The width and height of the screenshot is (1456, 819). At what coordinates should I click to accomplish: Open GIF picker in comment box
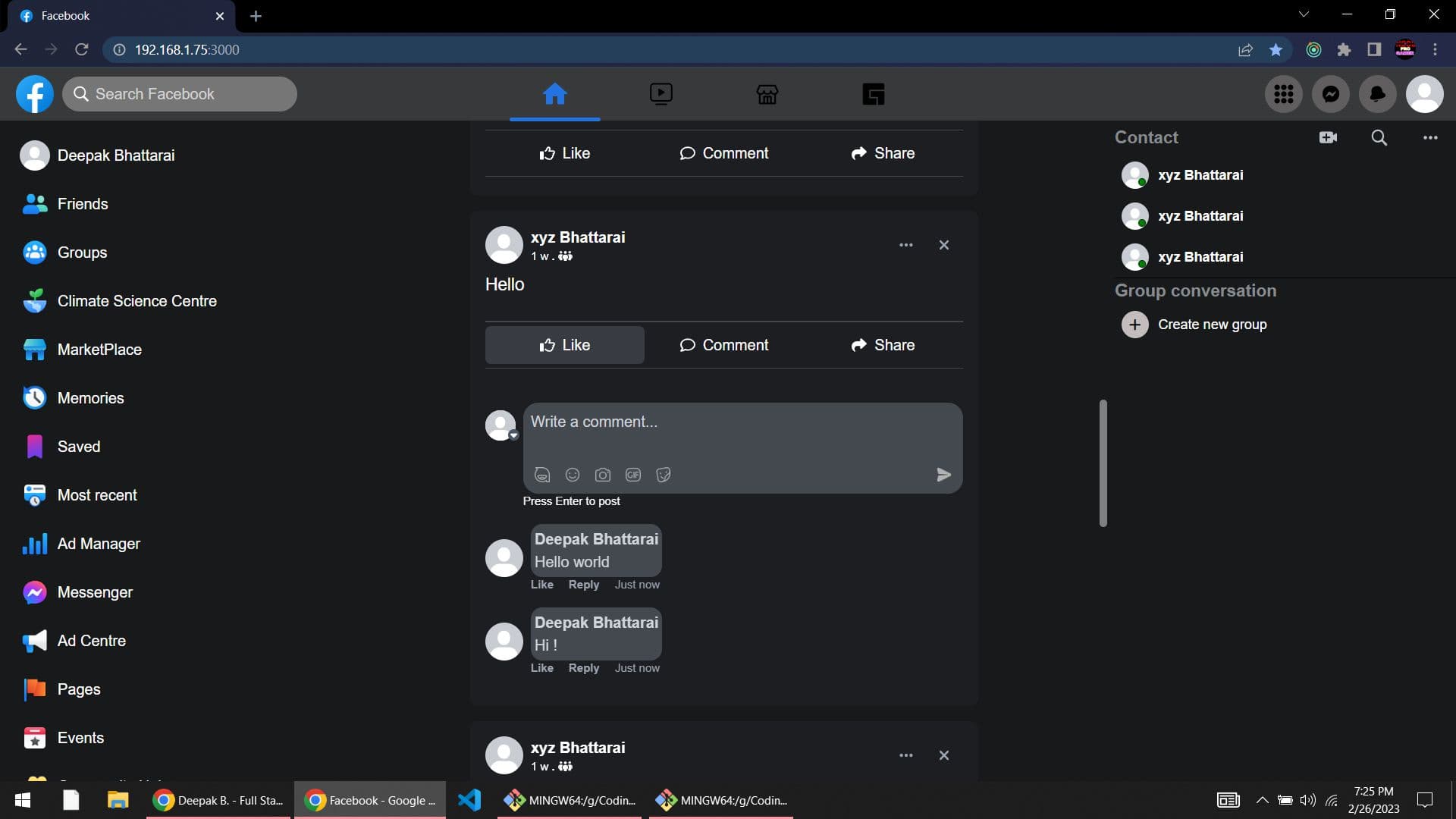pos(633,475)
